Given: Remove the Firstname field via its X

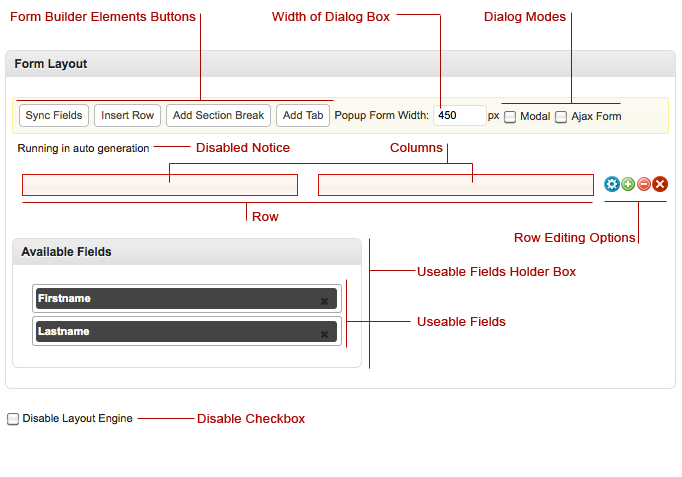Looking at the screenshot, I should tap(324, 301).
